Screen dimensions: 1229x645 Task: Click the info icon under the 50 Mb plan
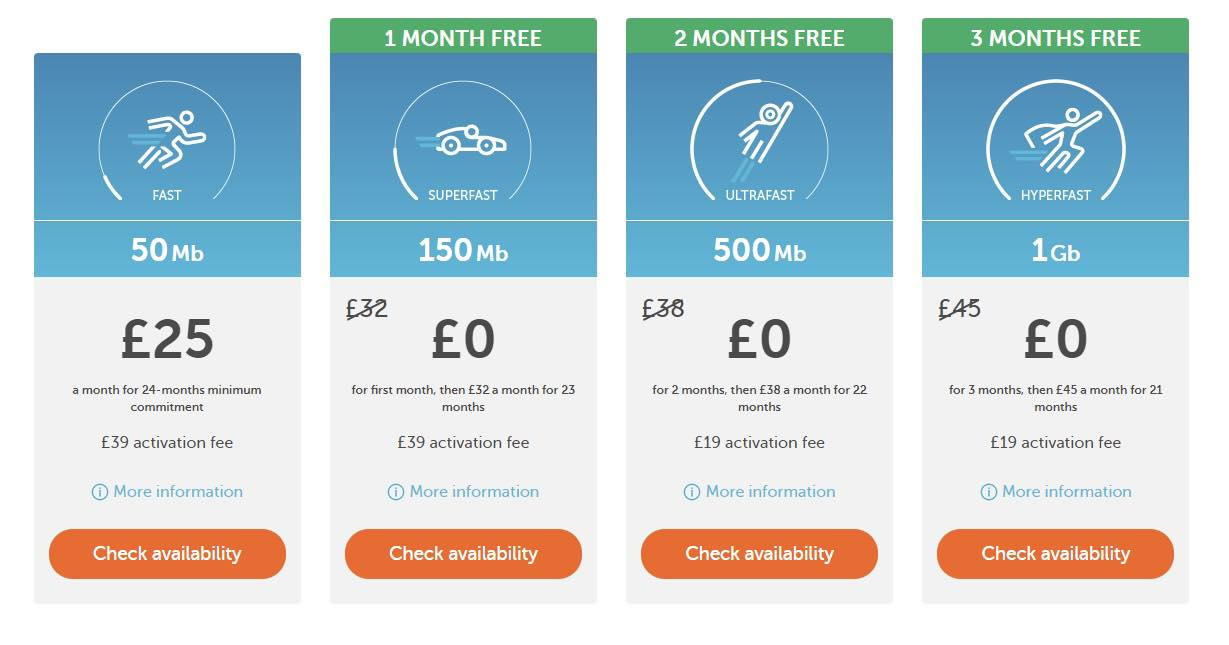(100, 492)
